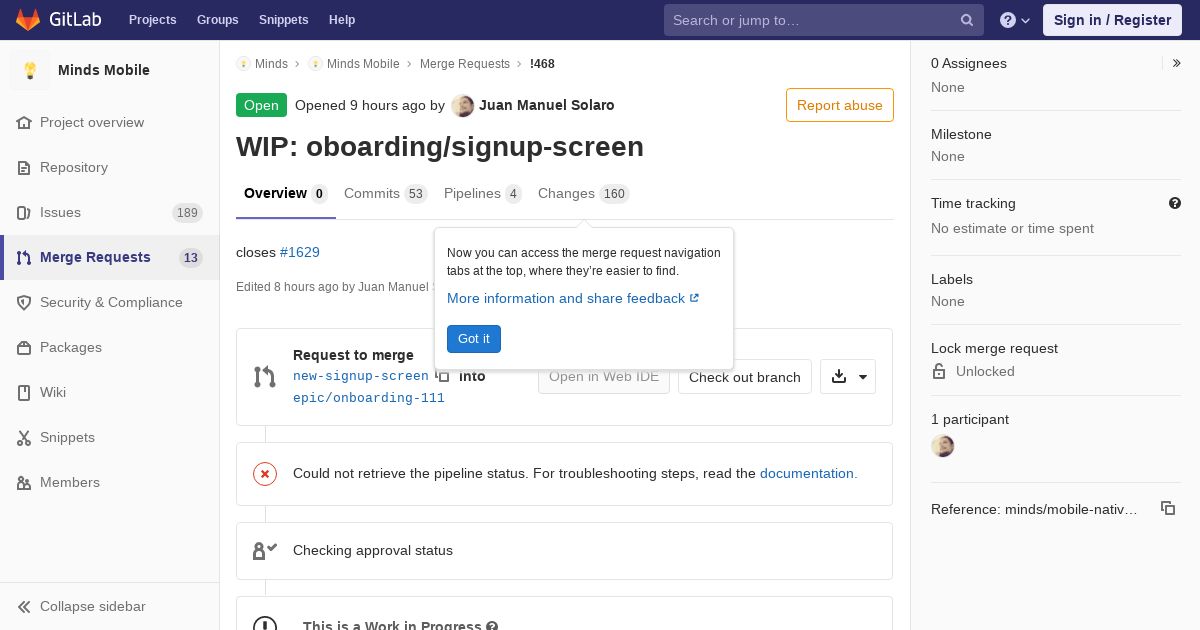Click the Minds Mobile breadcrumb link
This screenshot has height=630, width=1200.
click(363, 64)
